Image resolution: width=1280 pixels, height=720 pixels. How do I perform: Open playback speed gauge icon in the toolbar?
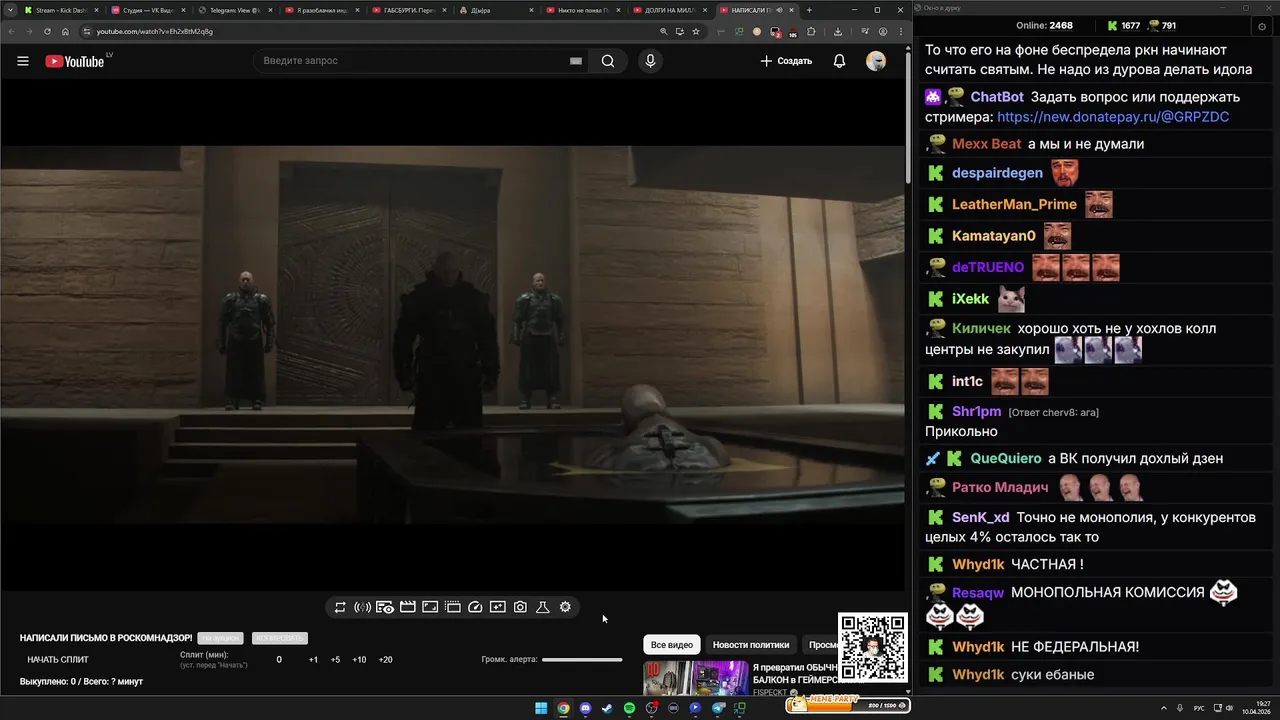click(x=475, y=607)
